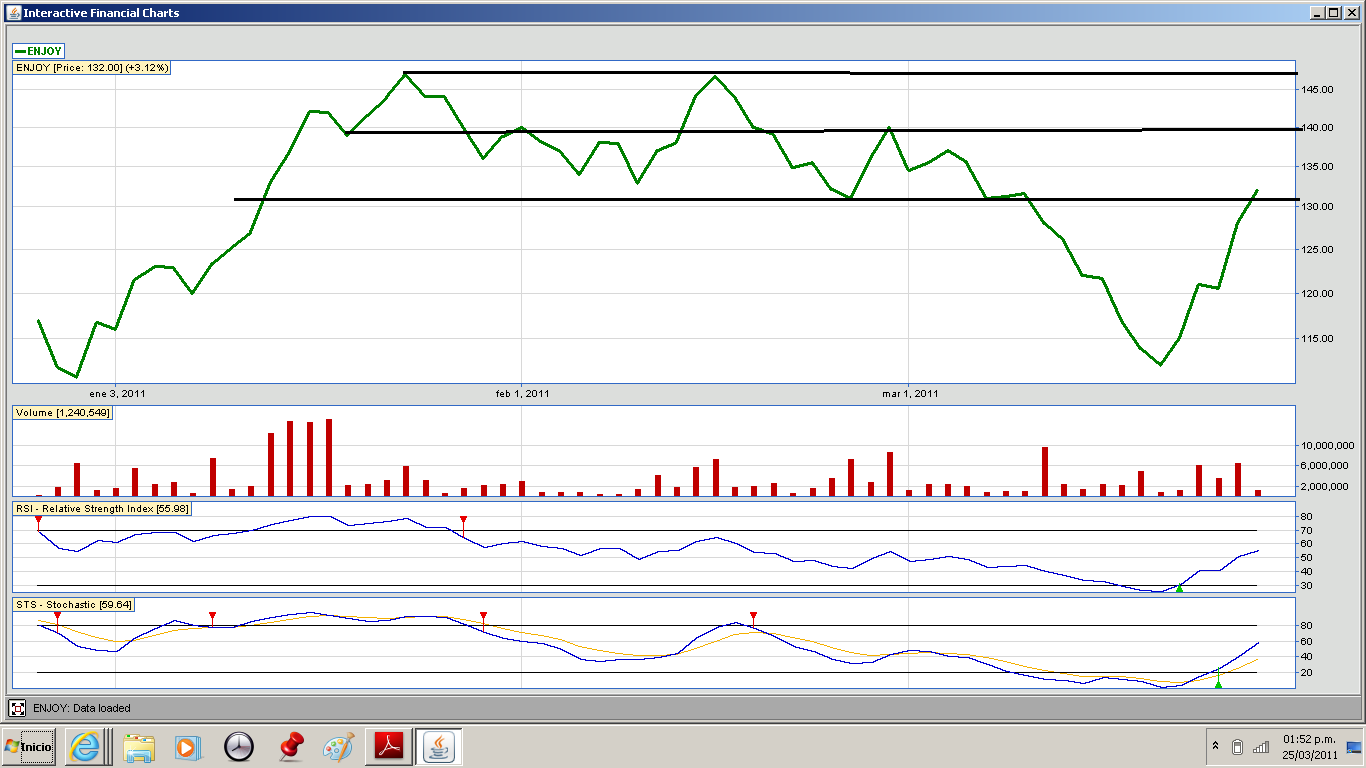This screenshot has height=768, width=1366.
Task: Open the Paint palette taskbar icon
Action: click(339, 747)
